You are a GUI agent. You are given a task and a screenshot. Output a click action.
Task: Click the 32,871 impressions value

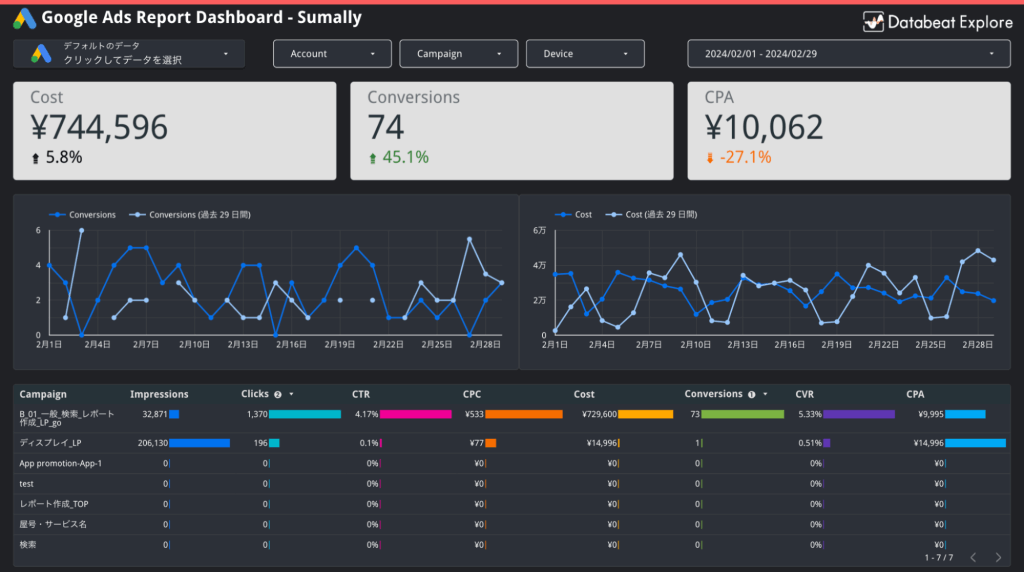point(155,414)
